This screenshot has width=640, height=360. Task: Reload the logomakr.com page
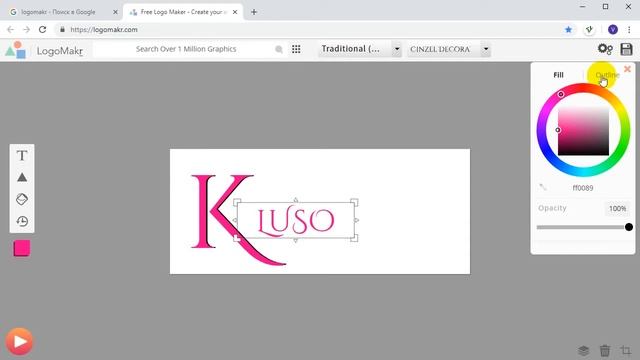point(42,29)
